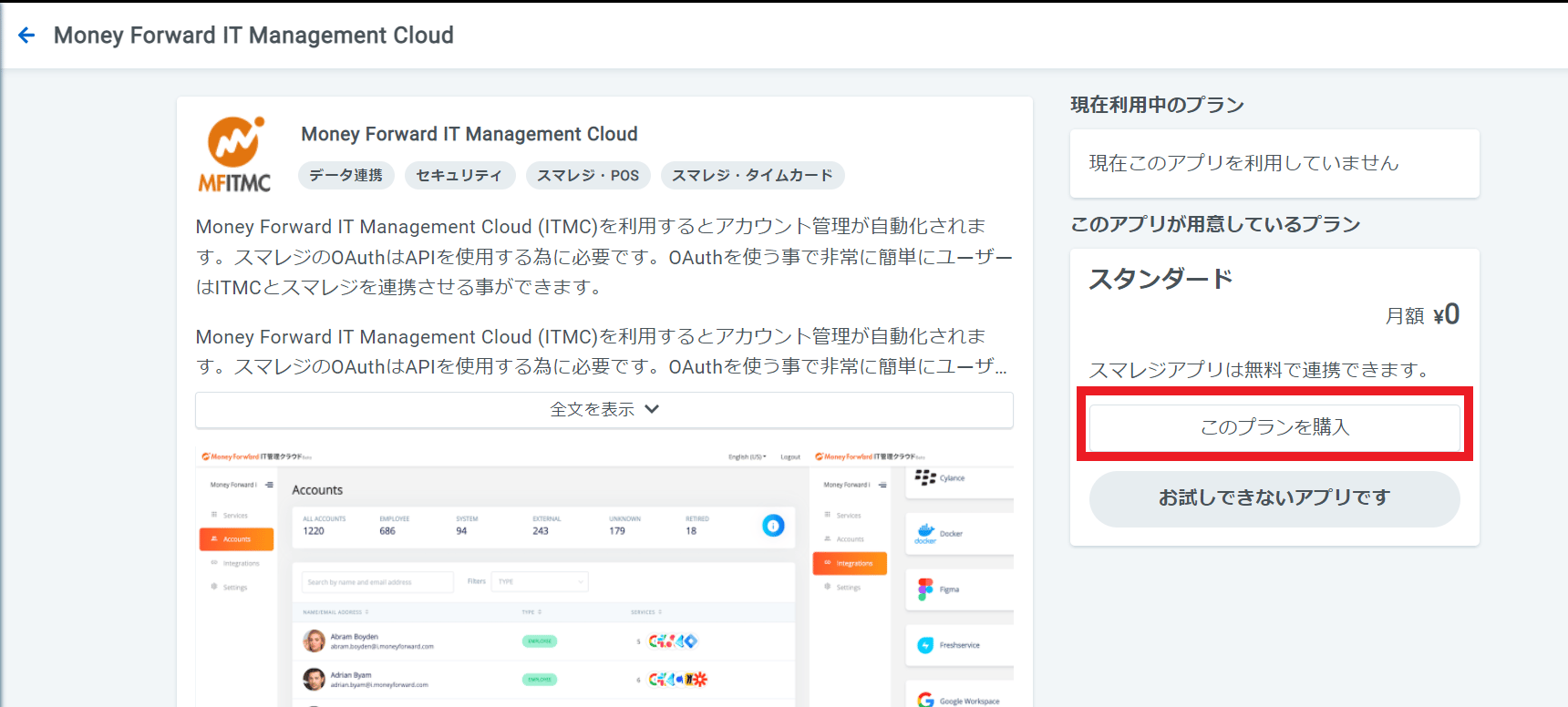Click 現在利用中のプラン heading
This screenshot has height=707, width=1568.
click(1157, 105)
